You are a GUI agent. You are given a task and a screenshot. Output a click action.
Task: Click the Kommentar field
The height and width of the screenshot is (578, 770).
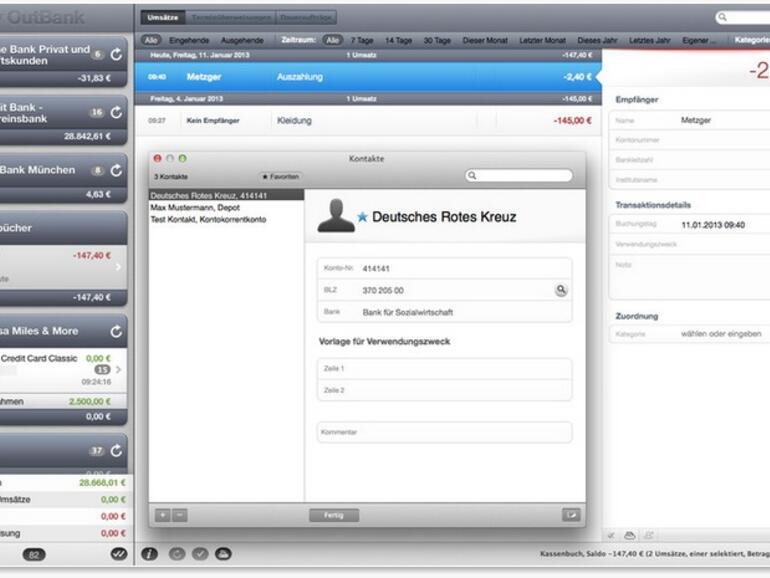pos(444,432)
